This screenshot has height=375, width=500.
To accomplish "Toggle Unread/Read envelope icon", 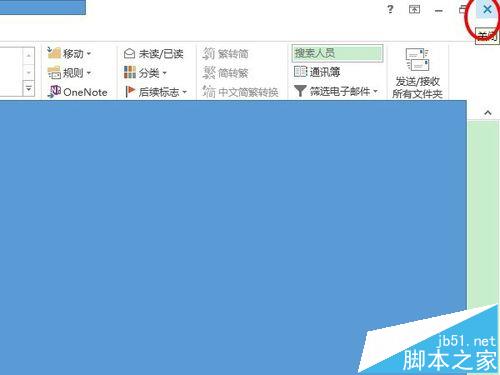I will coord(129,53).
